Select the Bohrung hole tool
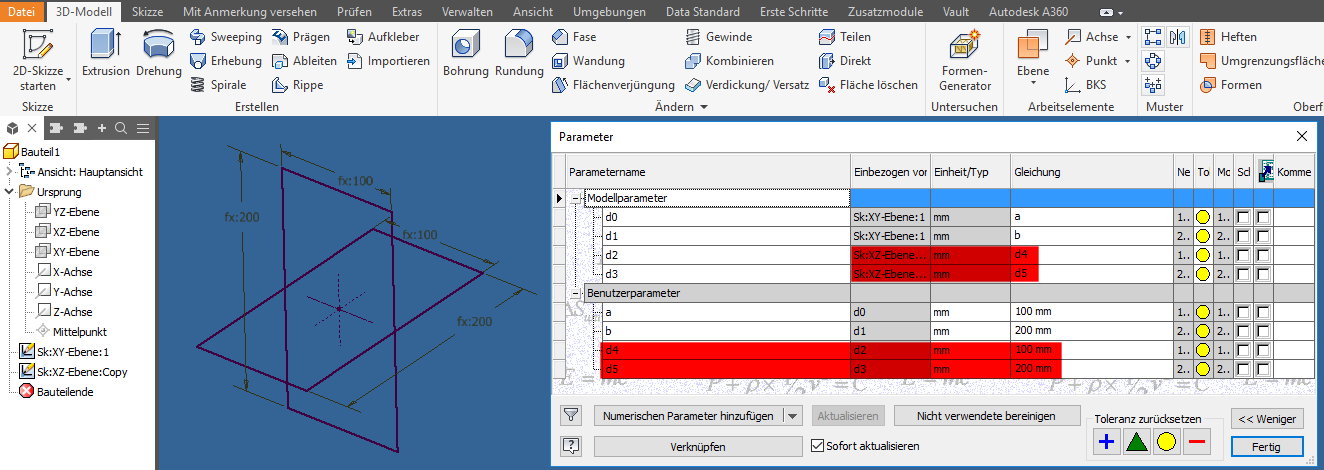 point(465,53)
